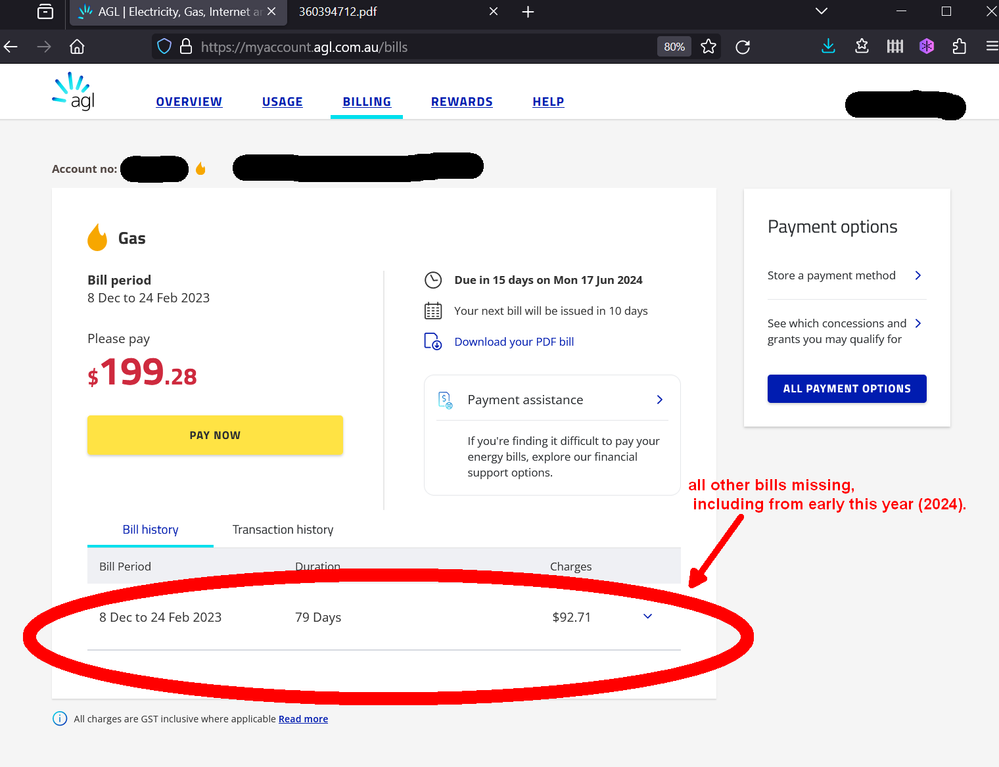Image resolution: width=999 pixels, height=767 pixels.
Task: Open the Firefox application menu
Action: pyautogui.click(x=991, y=46)
